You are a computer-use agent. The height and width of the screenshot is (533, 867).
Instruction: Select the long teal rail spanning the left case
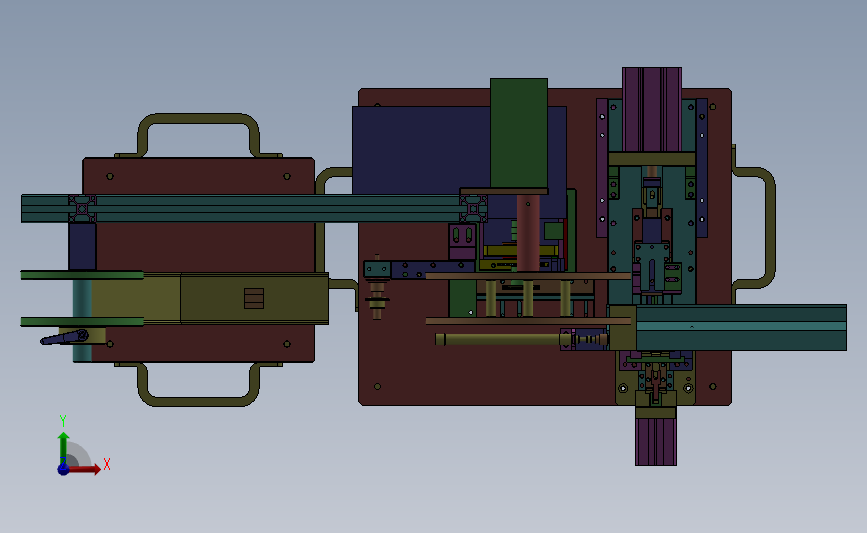click(x=254, y=208)
